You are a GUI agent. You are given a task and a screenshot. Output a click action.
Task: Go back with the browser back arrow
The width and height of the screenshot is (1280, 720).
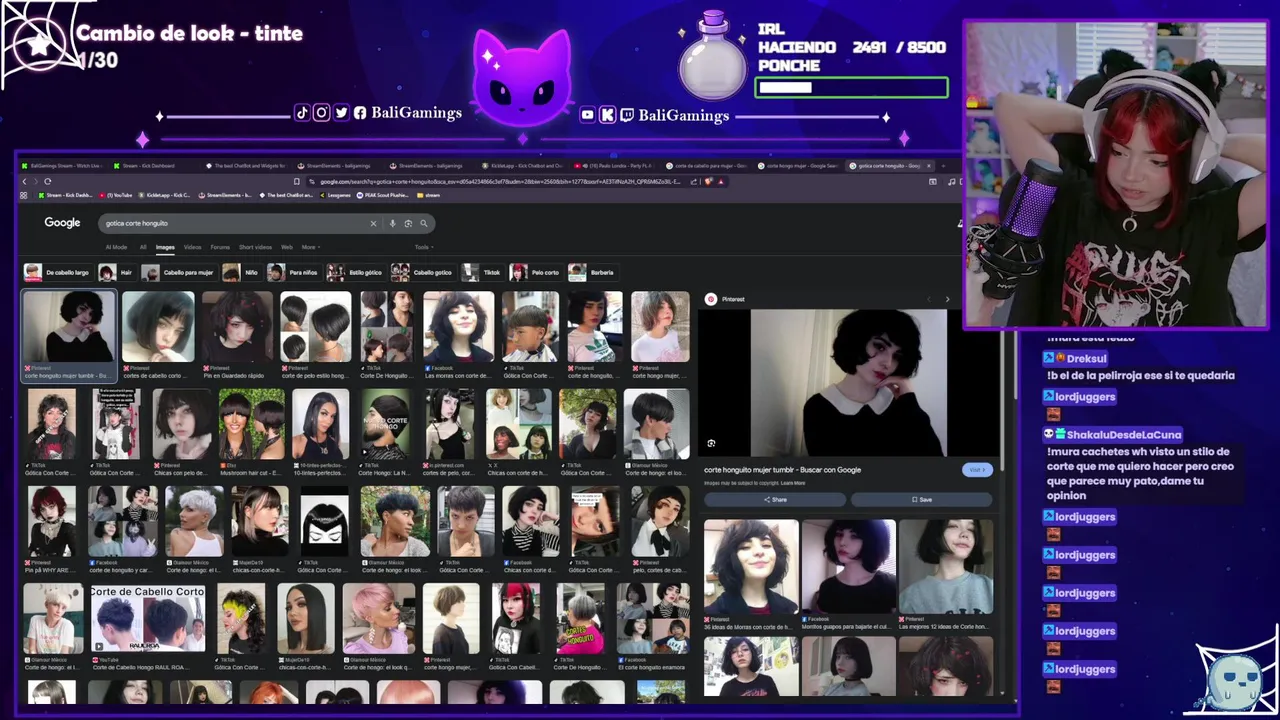(x=24, y=181)
